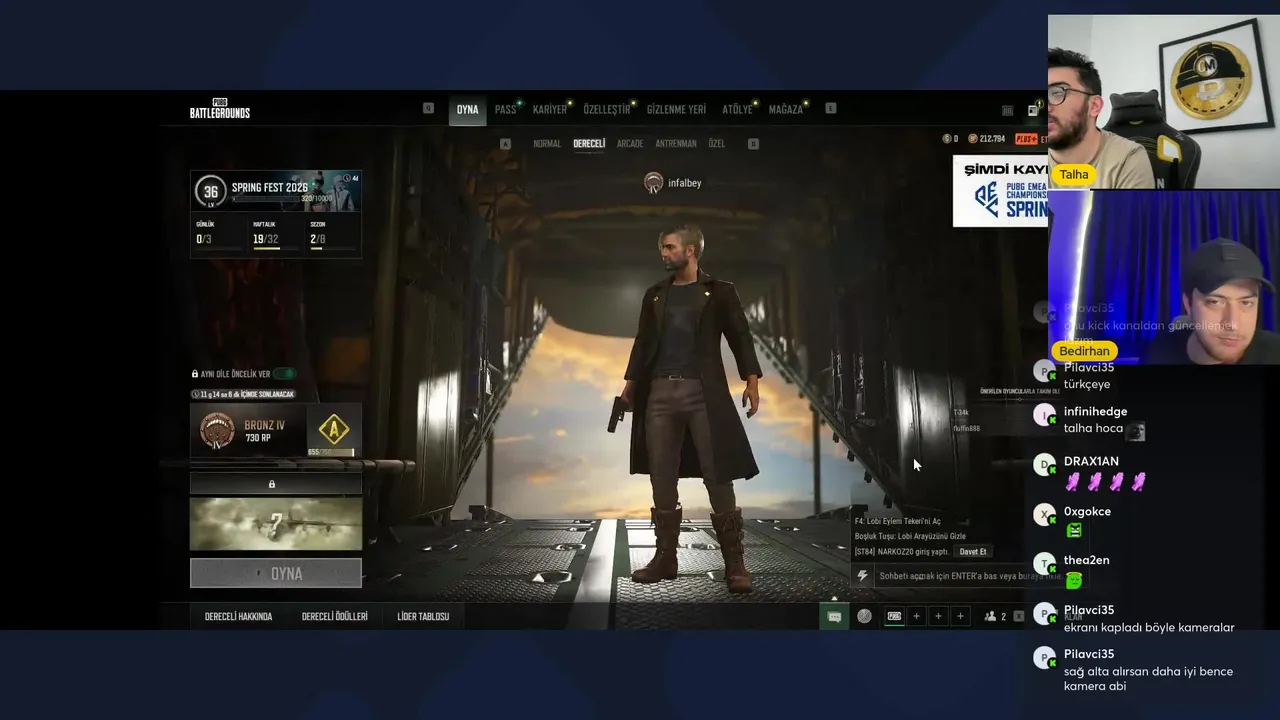
Task: Click the globe region icon in bottom bar
Action: [864, 617]
